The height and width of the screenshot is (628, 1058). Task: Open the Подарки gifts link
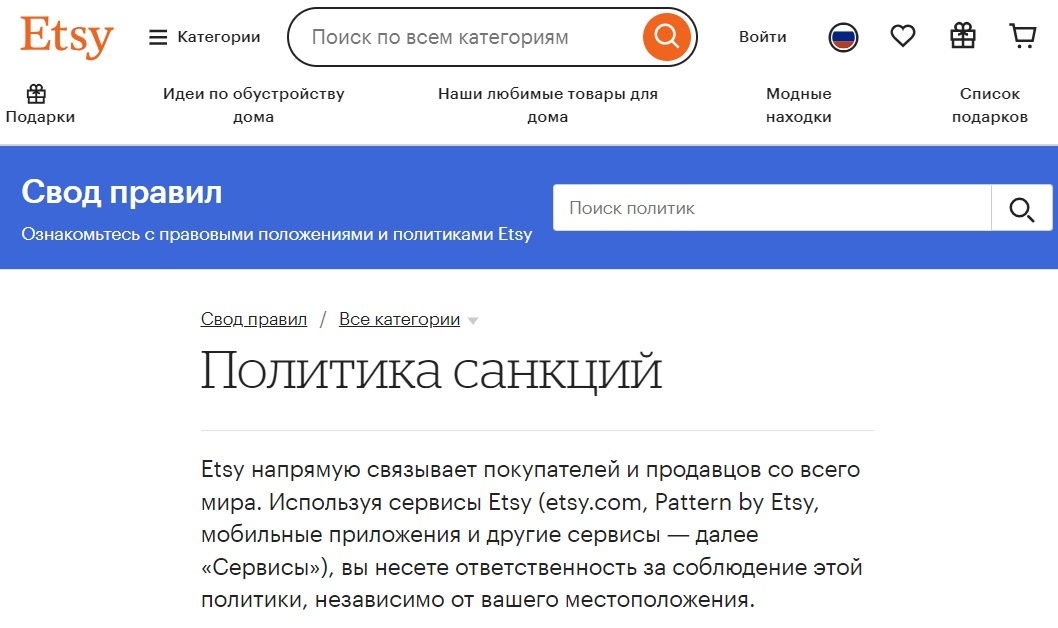click(x=40, y=105)
